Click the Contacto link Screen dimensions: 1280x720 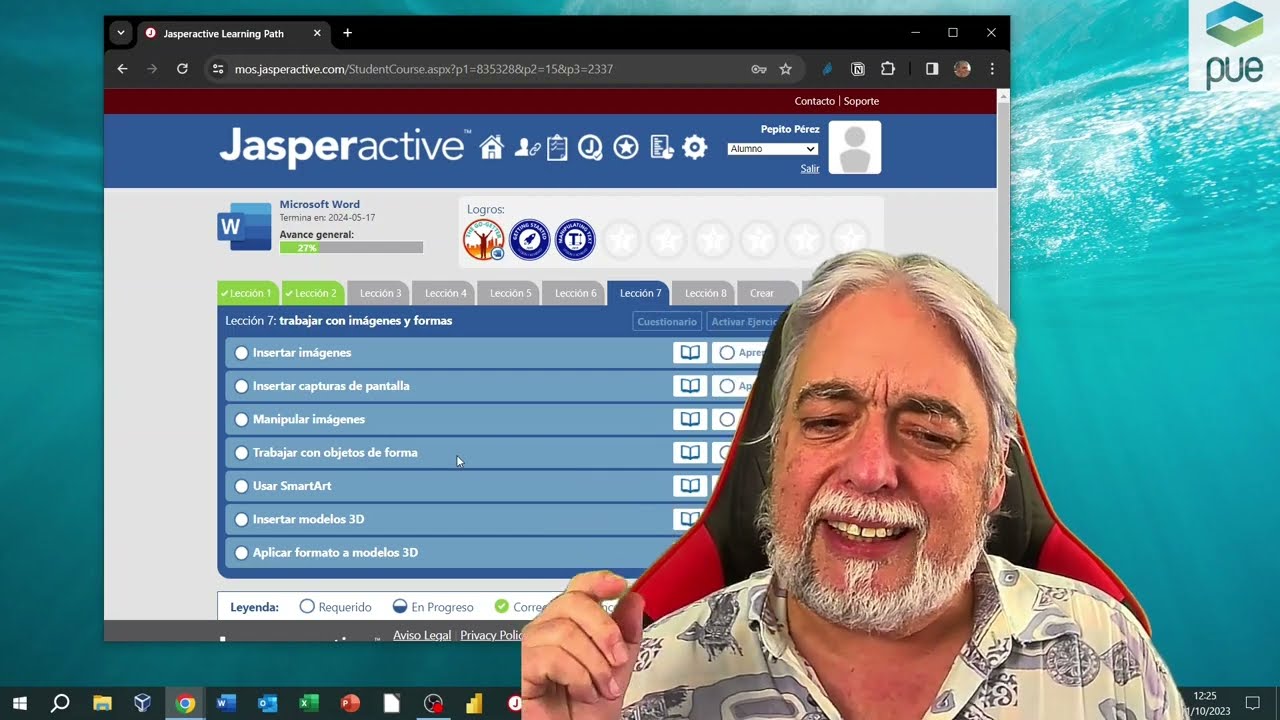click(814, 101)
